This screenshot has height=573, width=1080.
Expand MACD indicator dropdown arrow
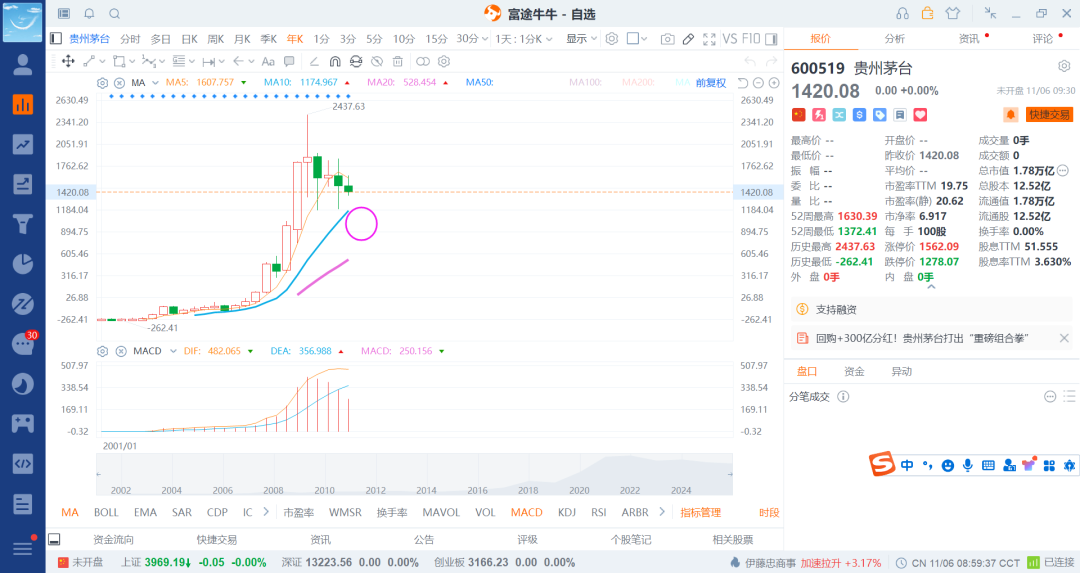pyautogui.click(x=173, y=351)
